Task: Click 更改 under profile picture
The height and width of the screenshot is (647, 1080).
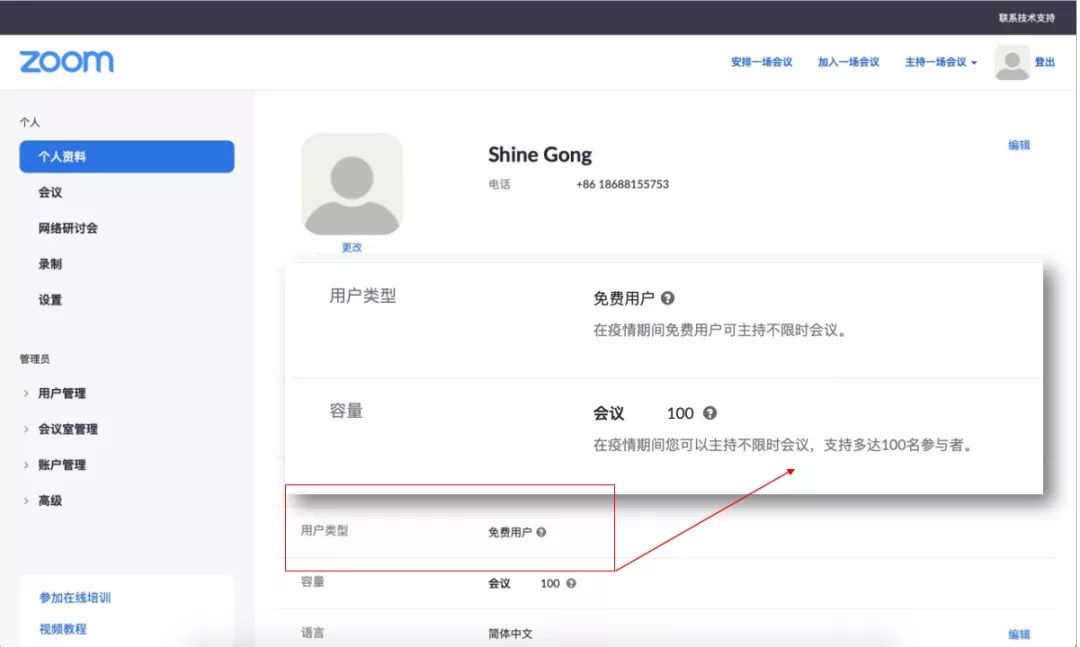Action: click(x=352, y=247)
